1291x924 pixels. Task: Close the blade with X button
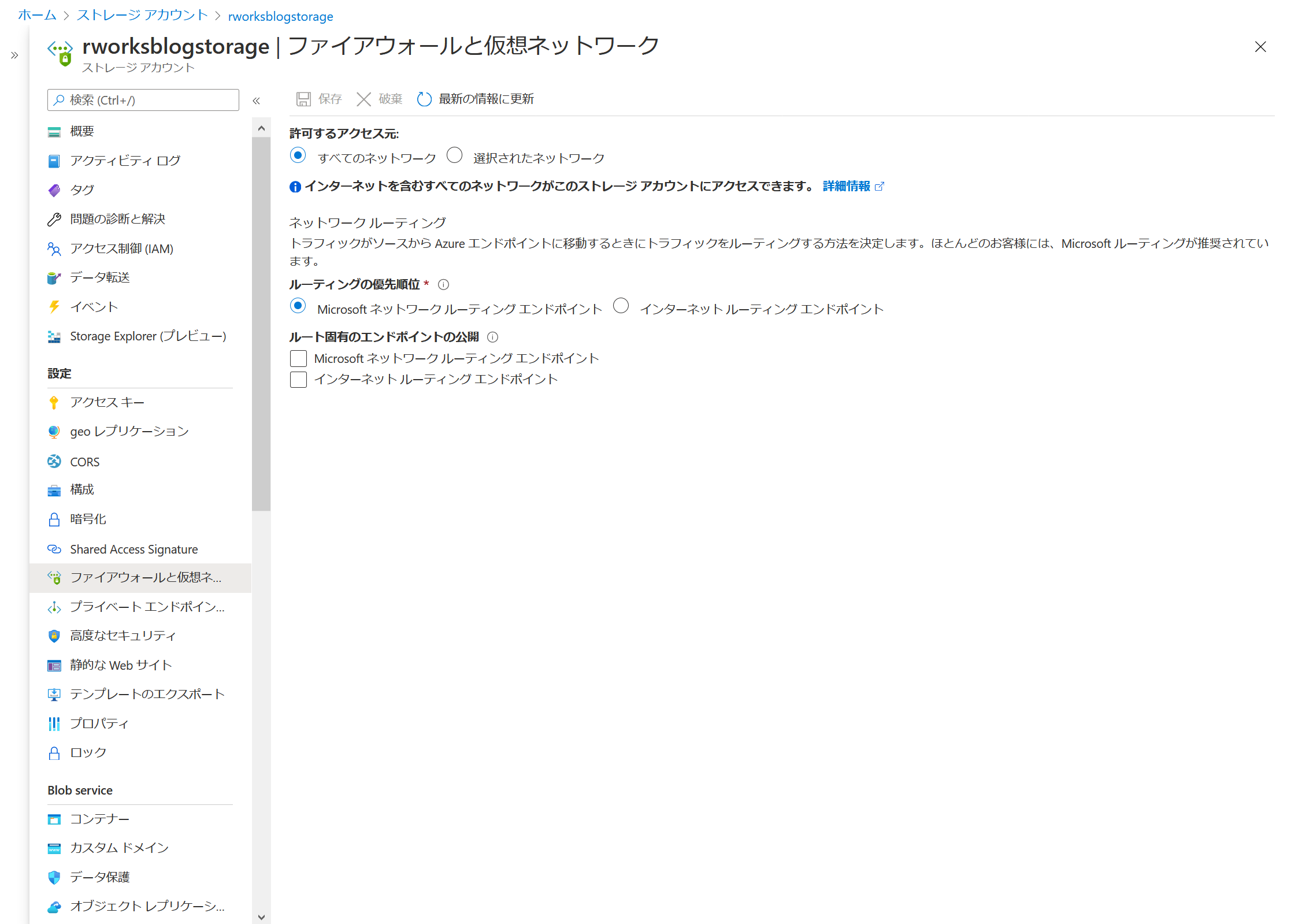pyautogui.click(x=1260, y=47)
